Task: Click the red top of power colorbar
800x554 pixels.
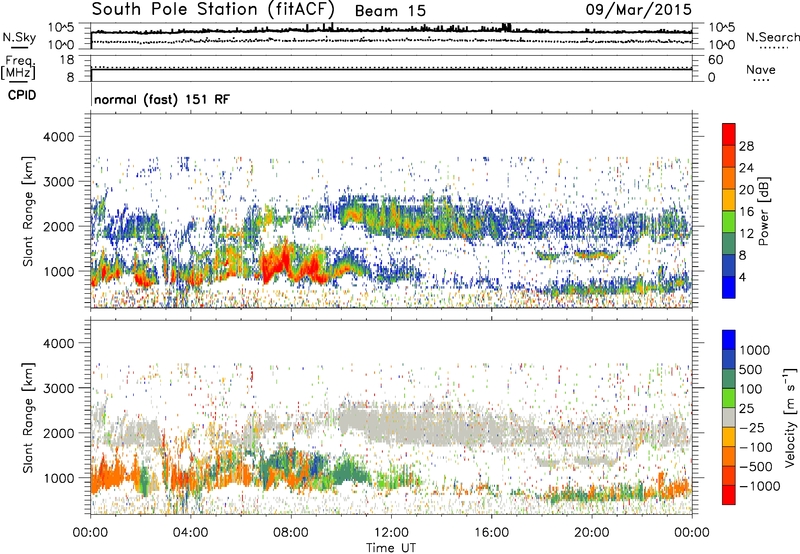Action: tap(729, 134)
